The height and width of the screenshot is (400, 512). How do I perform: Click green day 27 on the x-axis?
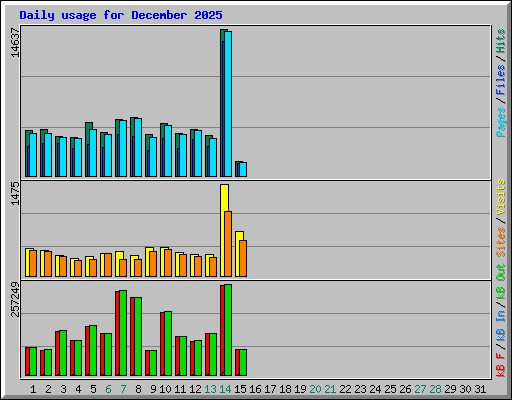[420, 389]
